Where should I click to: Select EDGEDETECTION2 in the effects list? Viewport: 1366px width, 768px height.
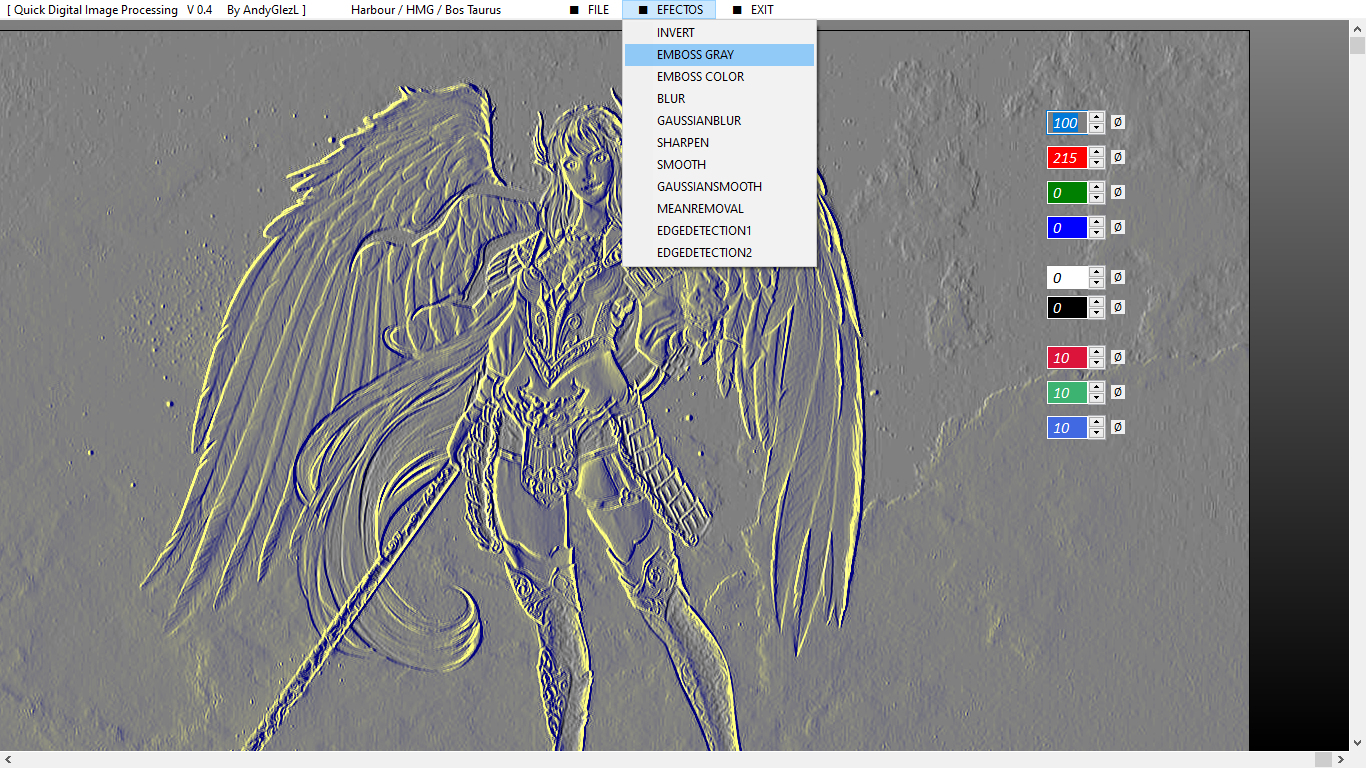pyautogui.click(x=704, y=253)
